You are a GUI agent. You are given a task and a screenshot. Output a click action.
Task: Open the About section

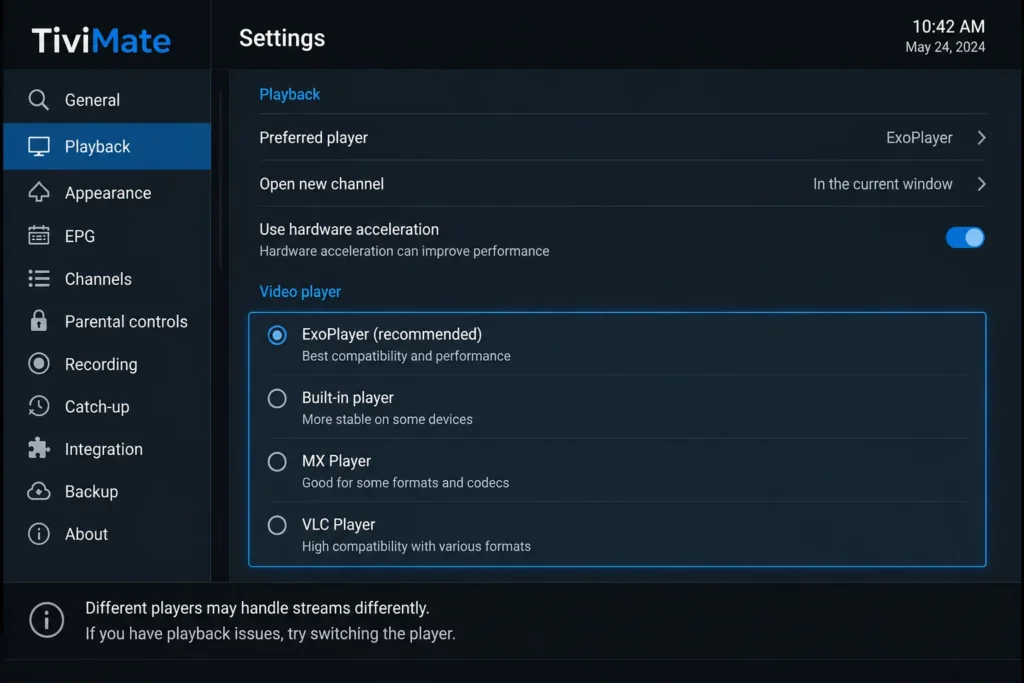tap(107, 533)
